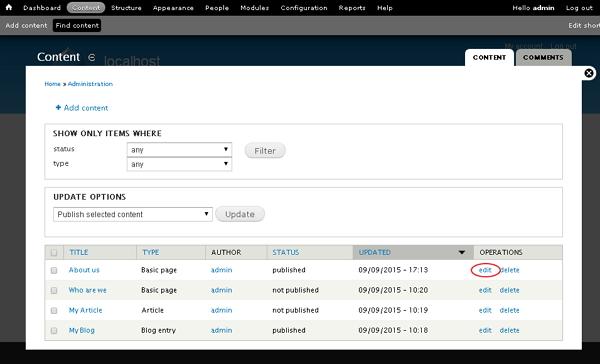Edit the Who are we page
This screenshot has height=364, width=600.
485,290
